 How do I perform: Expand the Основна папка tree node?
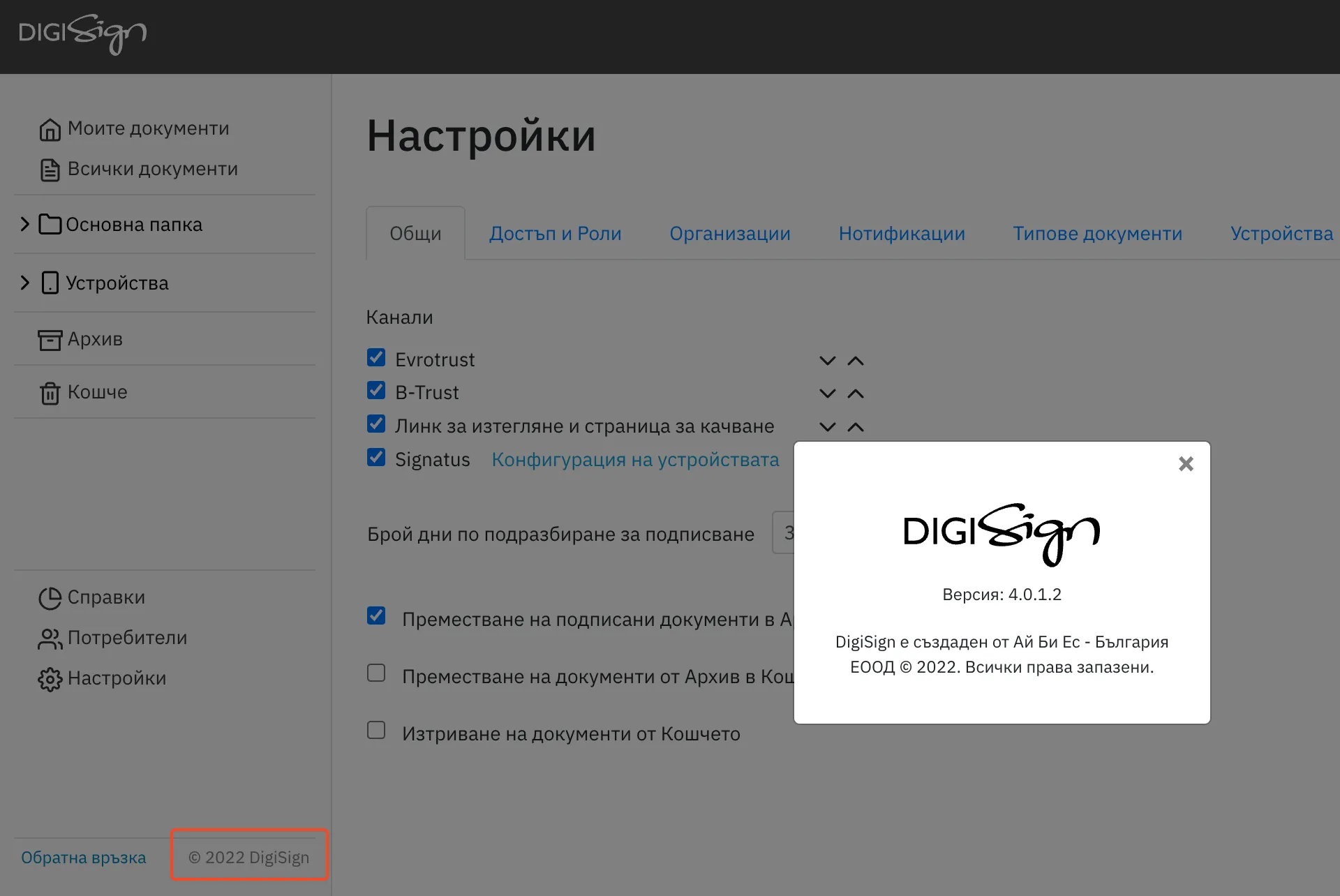coord(24,224)
